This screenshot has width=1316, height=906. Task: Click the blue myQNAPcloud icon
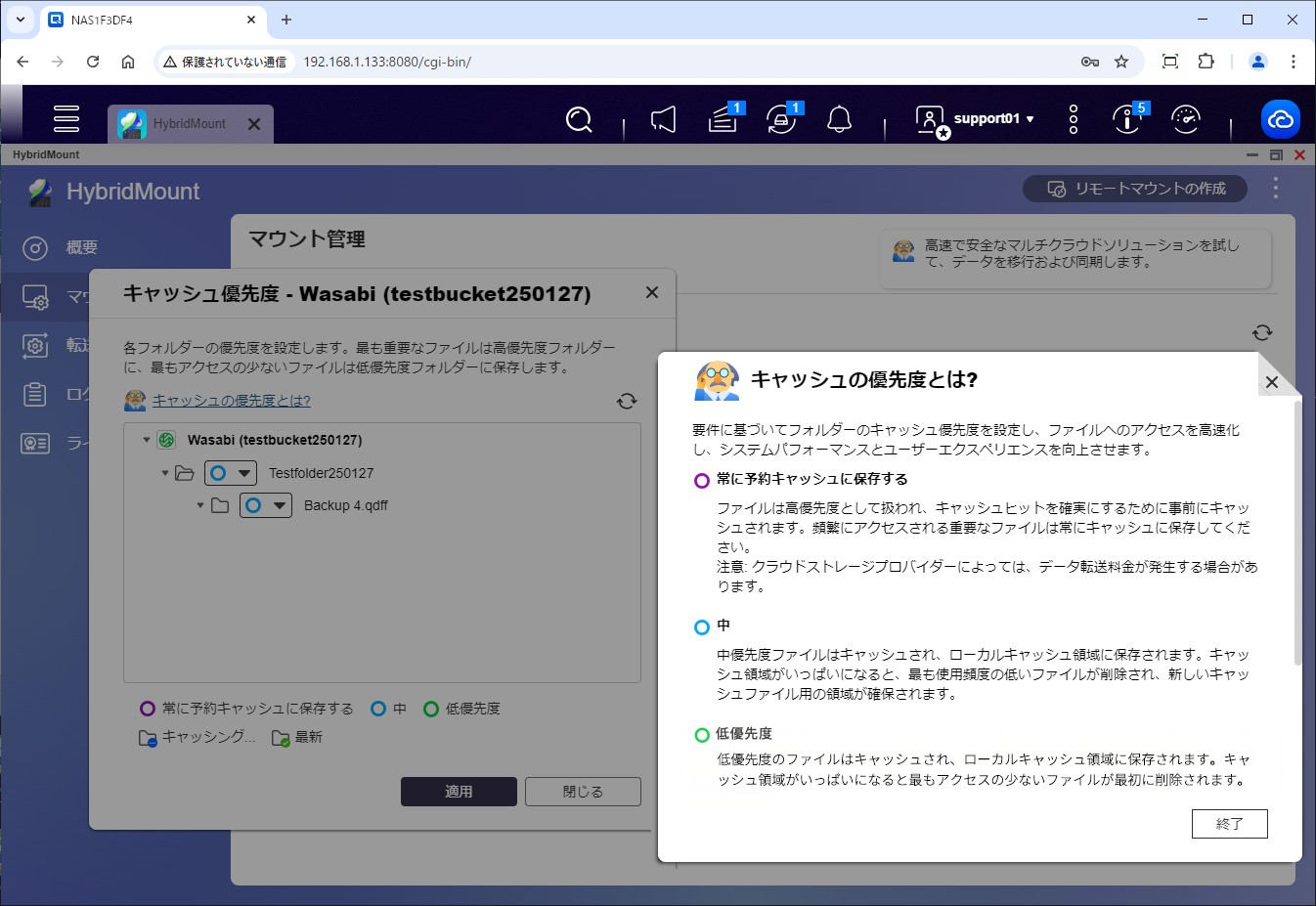[1281, 119]
